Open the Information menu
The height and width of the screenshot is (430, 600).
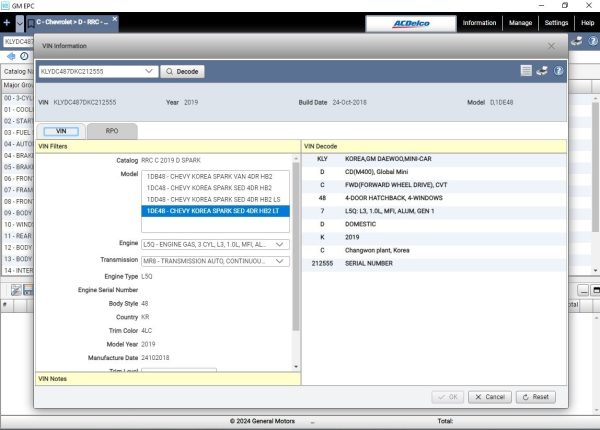pos(479,22)
